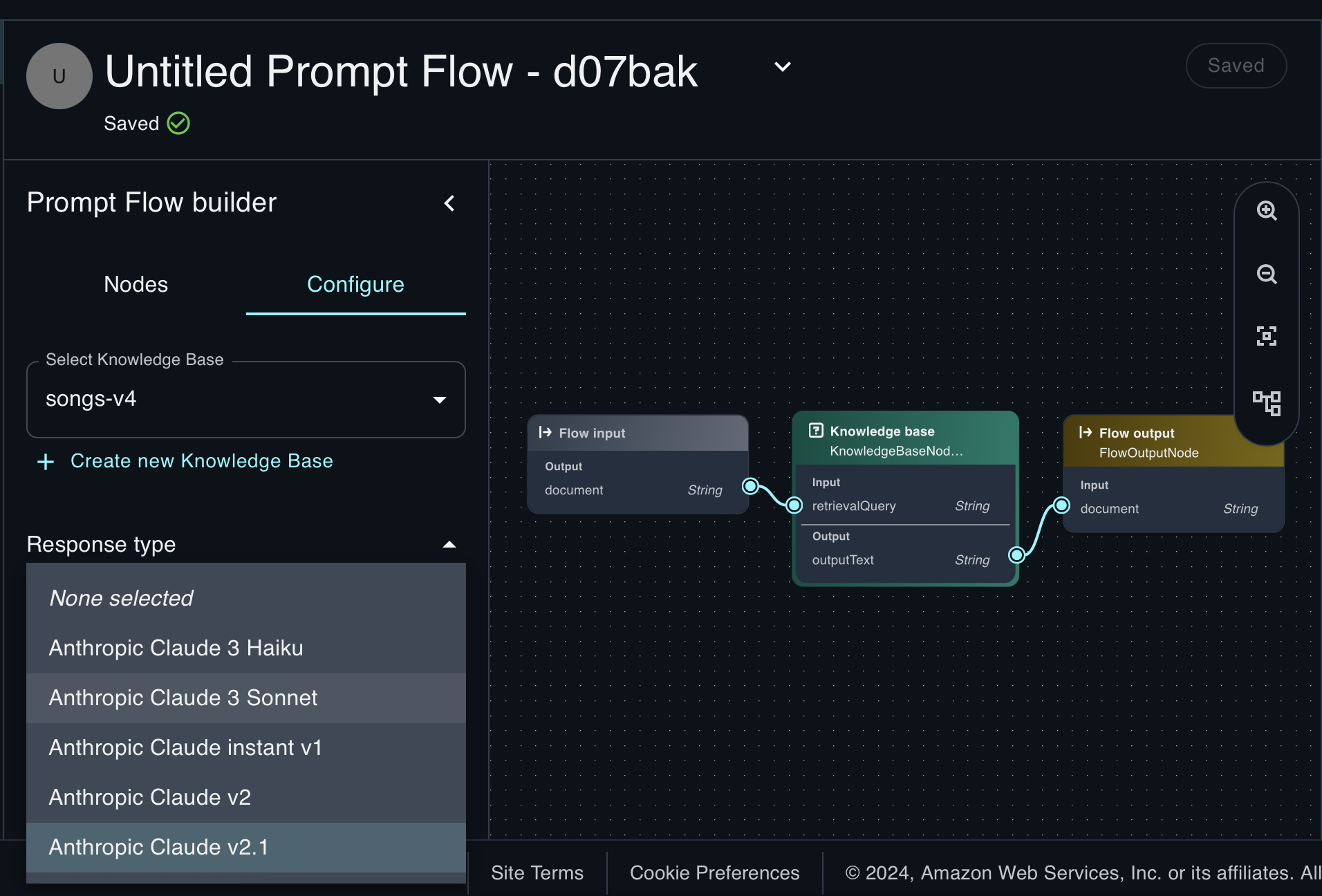Image resolution: width=1322 pixels, height=896 pixels.
Task: Collapse the Prompt Flow builder panel
Action: 449,203
